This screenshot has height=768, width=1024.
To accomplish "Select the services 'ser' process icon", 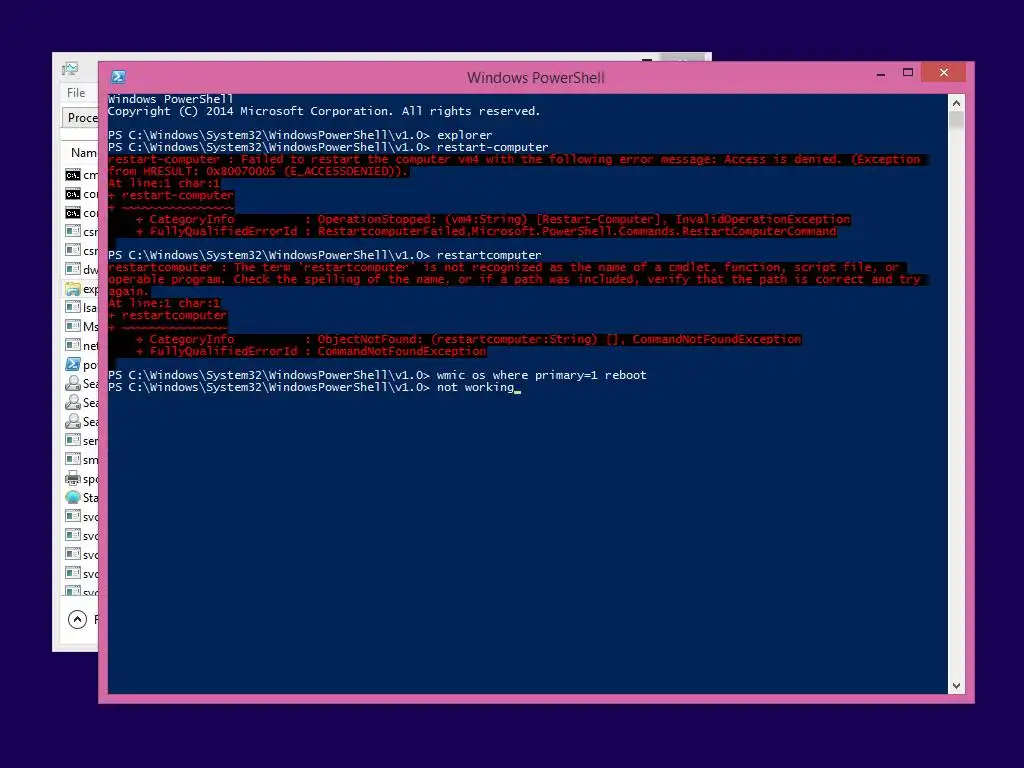I will tap(73, 440).
